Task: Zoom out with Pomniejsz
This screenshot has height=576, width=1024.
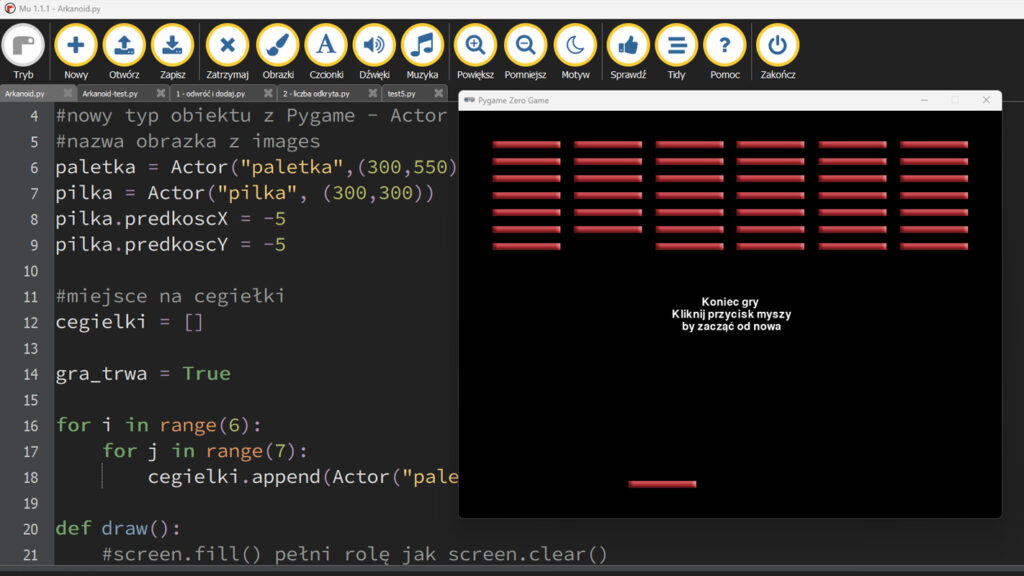Action: click(525, 46)
